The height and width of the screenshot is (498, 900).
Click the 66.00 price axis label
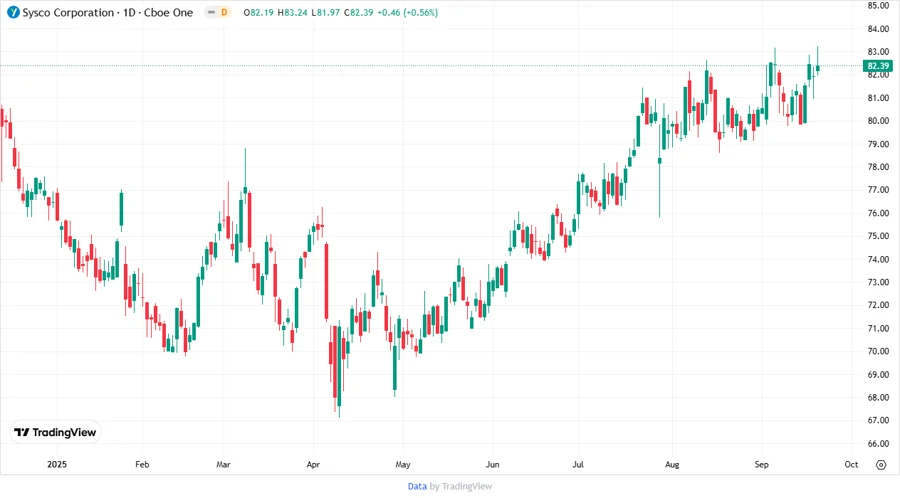pos(878,443)
